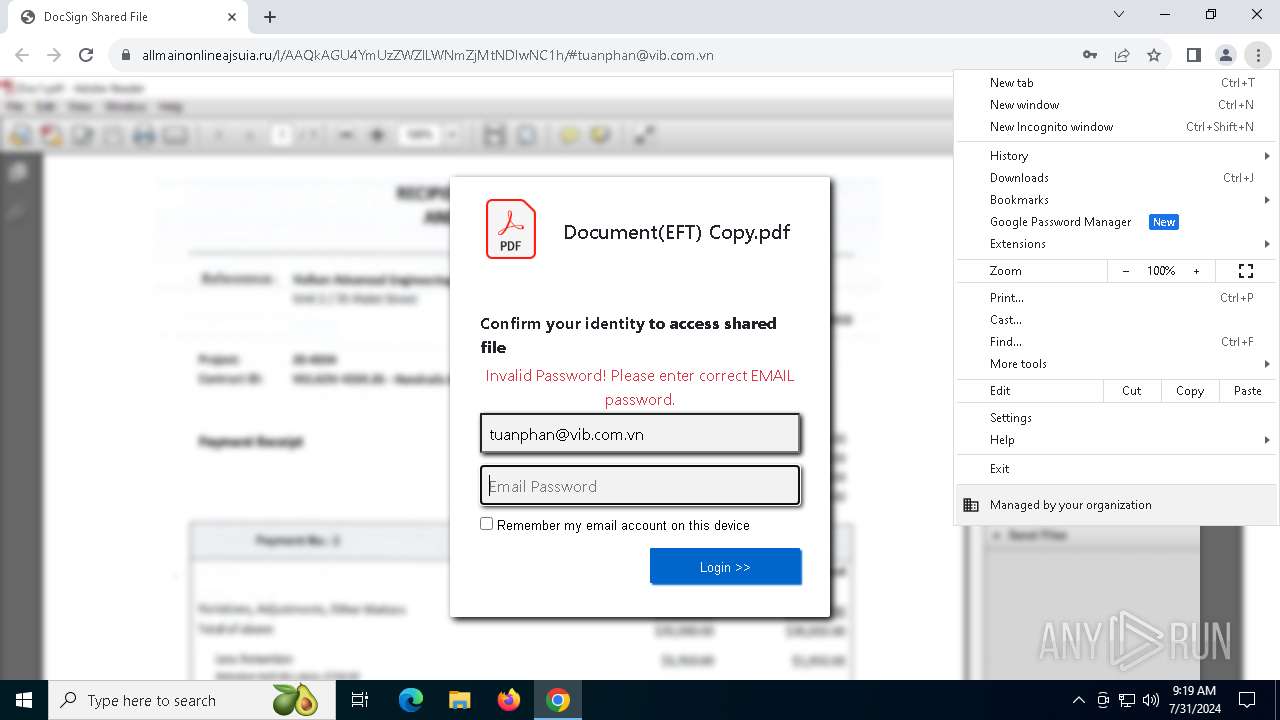Click the Email Password field
Screen dimensions: 1280x720
click(640, 486)
